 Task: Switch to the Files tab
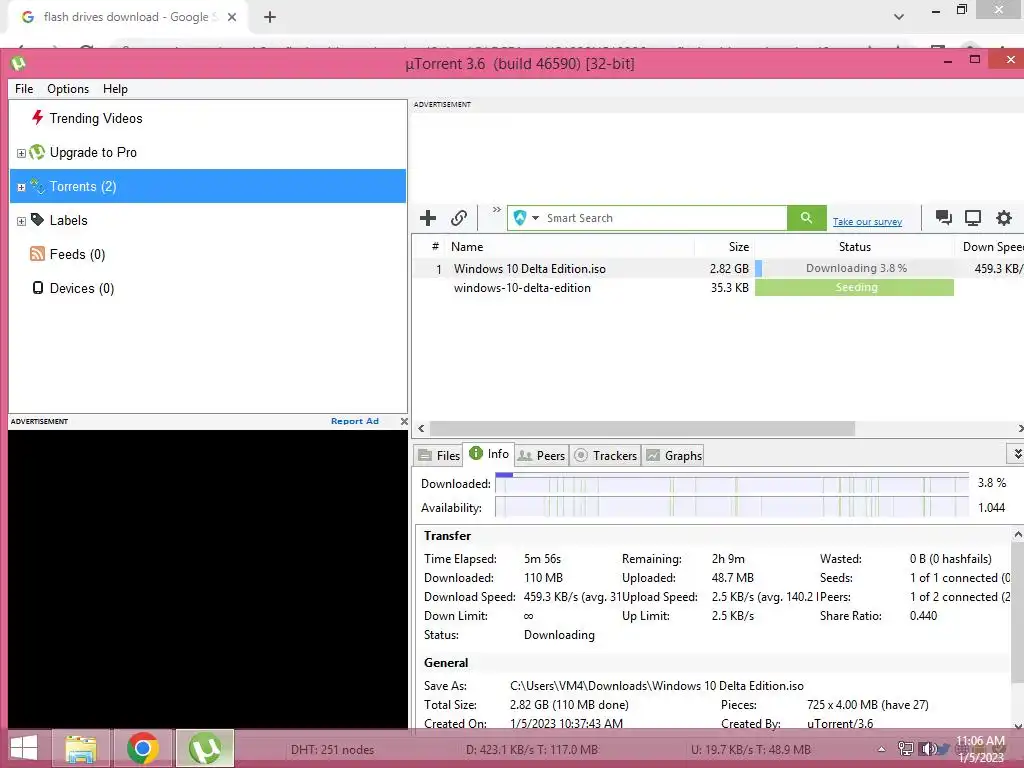tap(439, 456)
